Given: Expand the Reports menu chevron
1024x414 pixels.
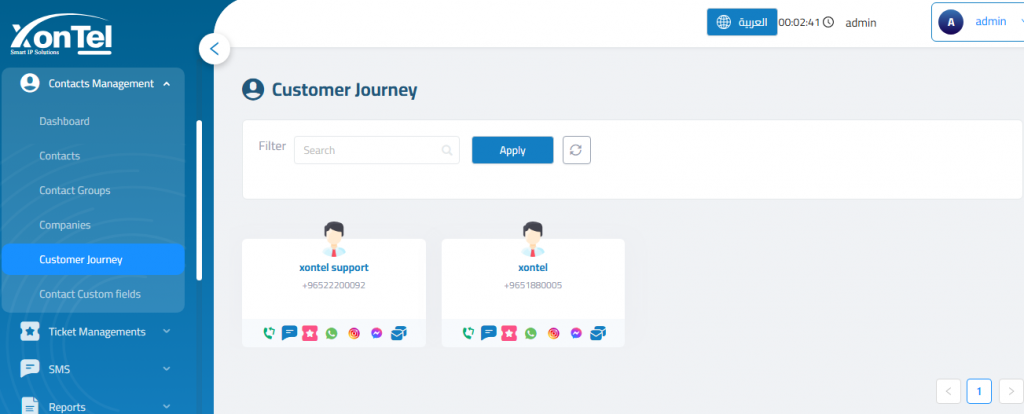Looking at the screenshot, I should click(x=167, y=406).
